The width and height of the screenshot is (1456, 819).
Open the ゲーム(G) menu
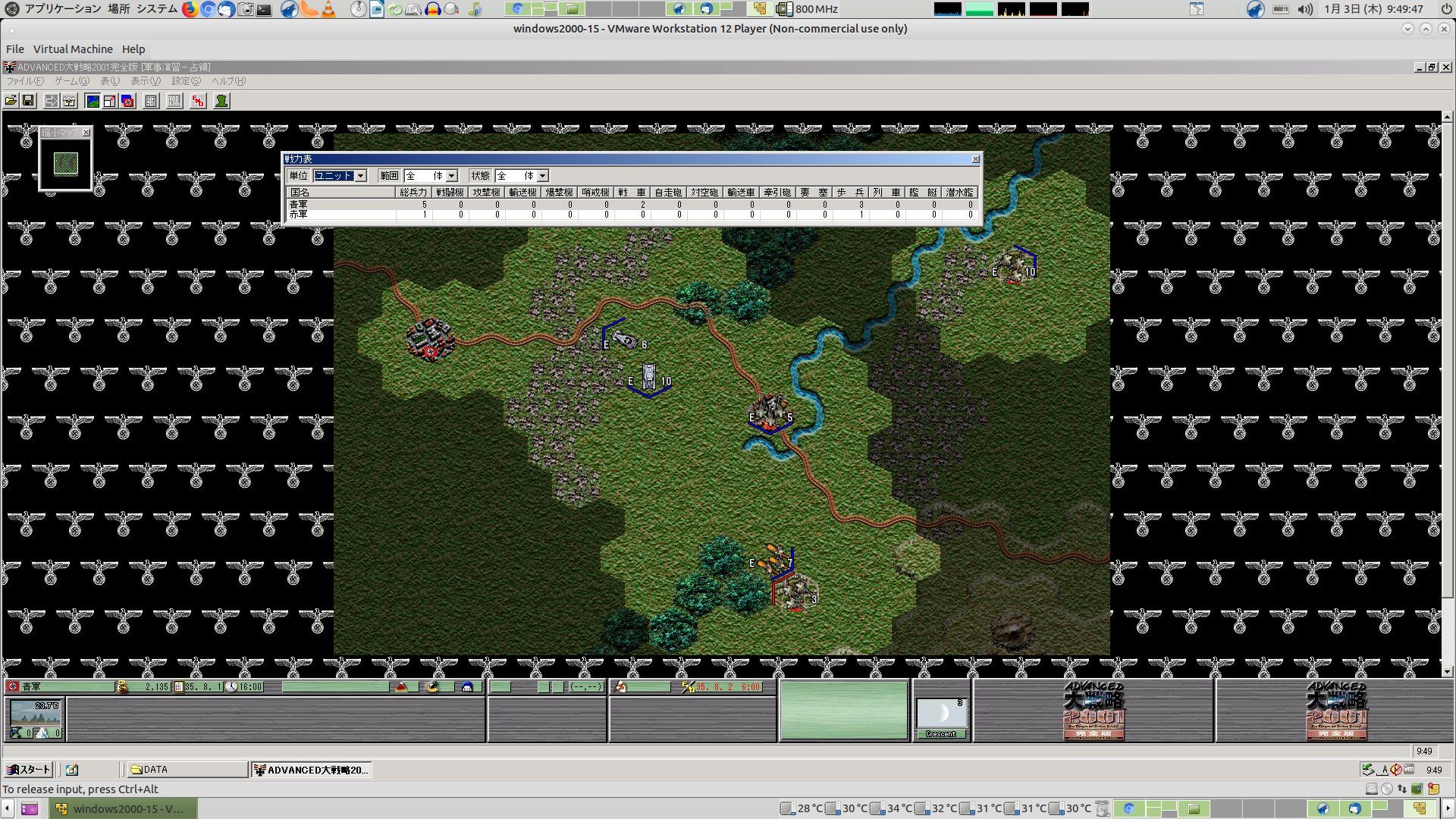pos(71,81)
